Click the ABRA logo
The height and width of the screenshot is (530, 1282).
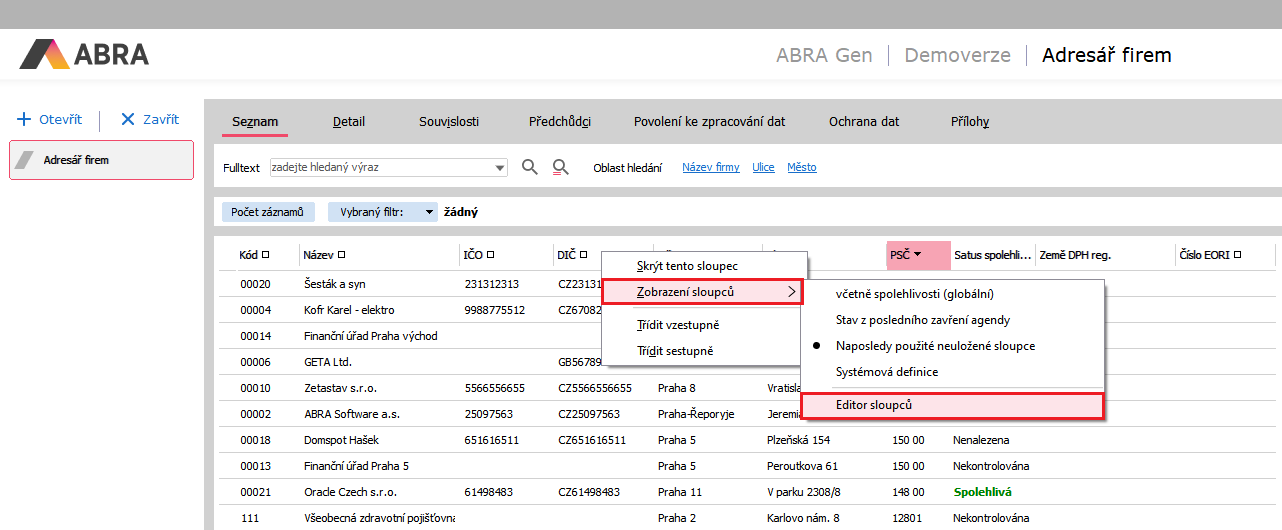(x=84, y=54)
